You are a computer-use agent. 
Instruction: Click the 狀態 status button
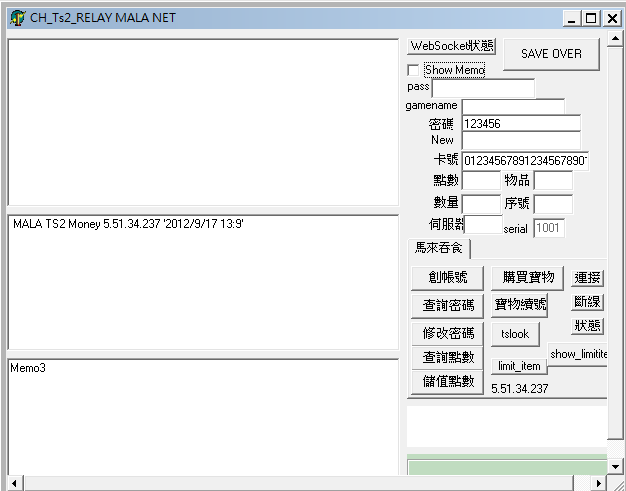tap(587, 326)
